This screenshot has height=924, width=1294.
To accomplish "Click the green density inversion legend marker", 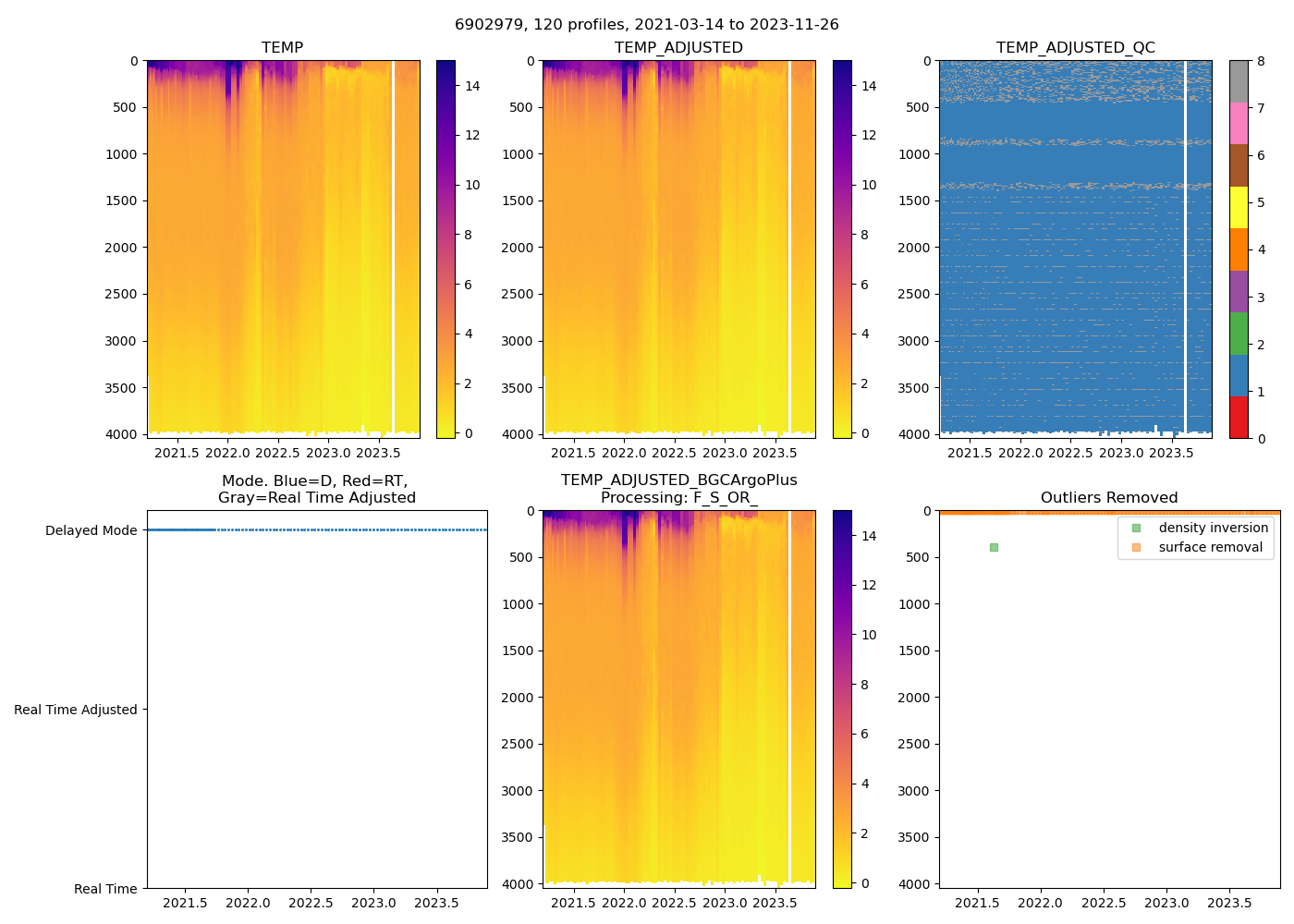I will pos(1136,528).
